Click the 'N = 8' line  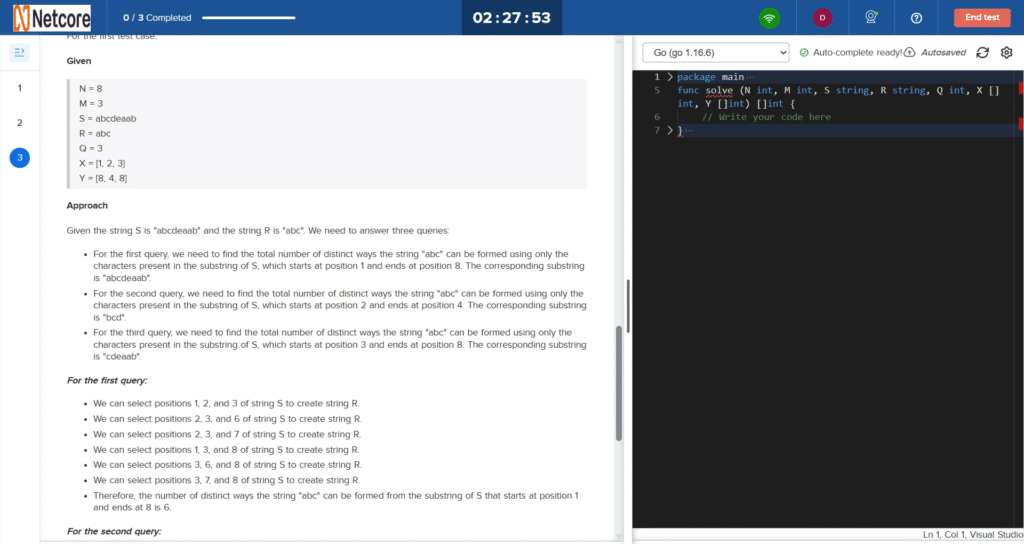pos(91,88)
